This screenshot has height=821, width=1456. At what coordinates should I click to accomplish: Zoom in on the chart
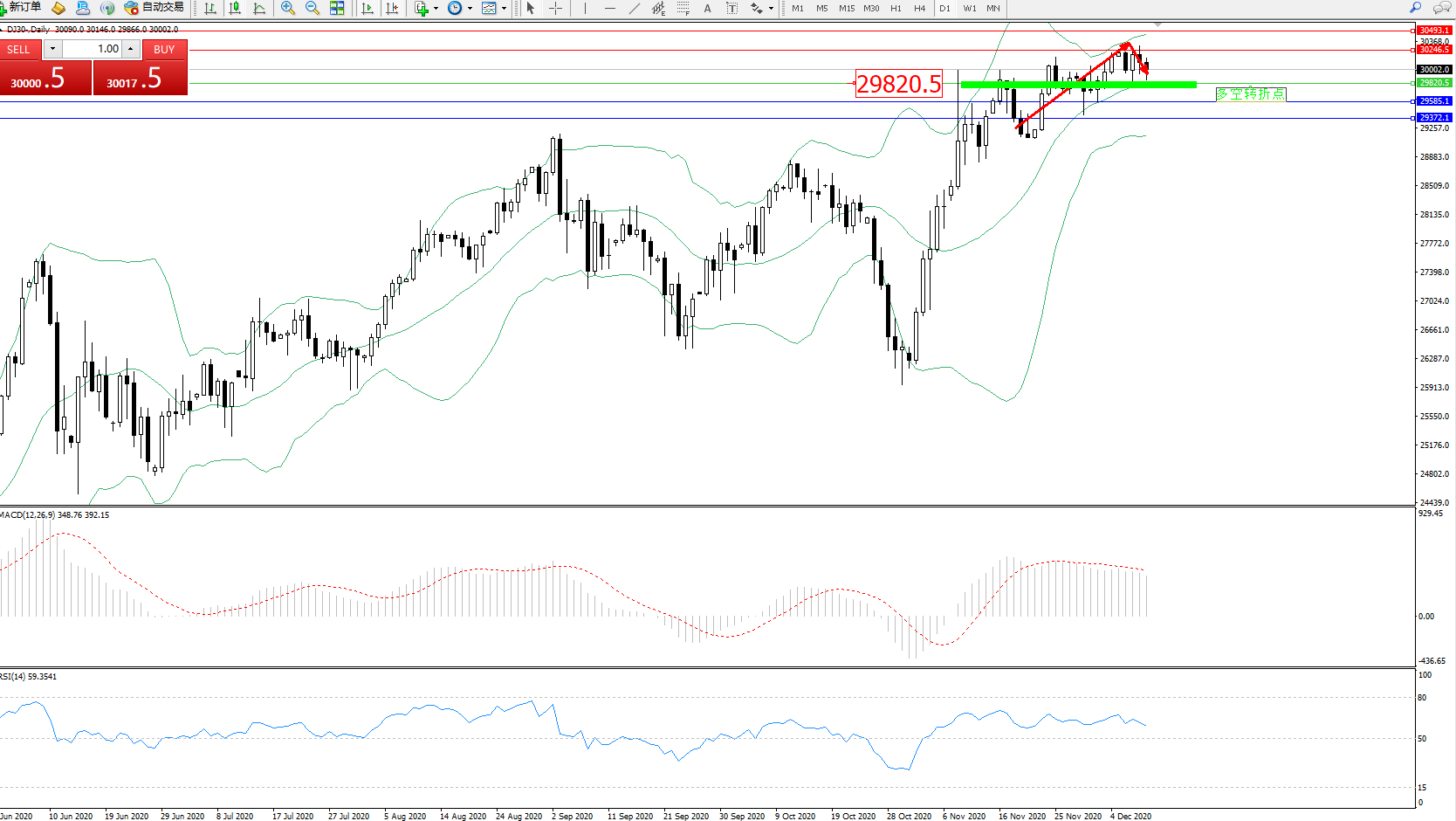287,9
